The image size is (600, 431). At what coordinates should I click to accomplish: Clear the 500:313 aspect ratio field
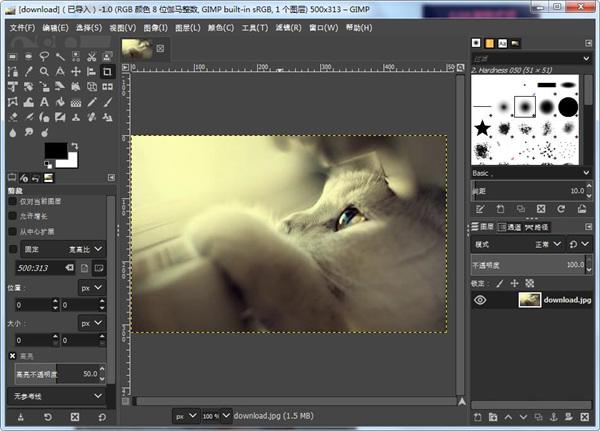[x=69, y=268]
